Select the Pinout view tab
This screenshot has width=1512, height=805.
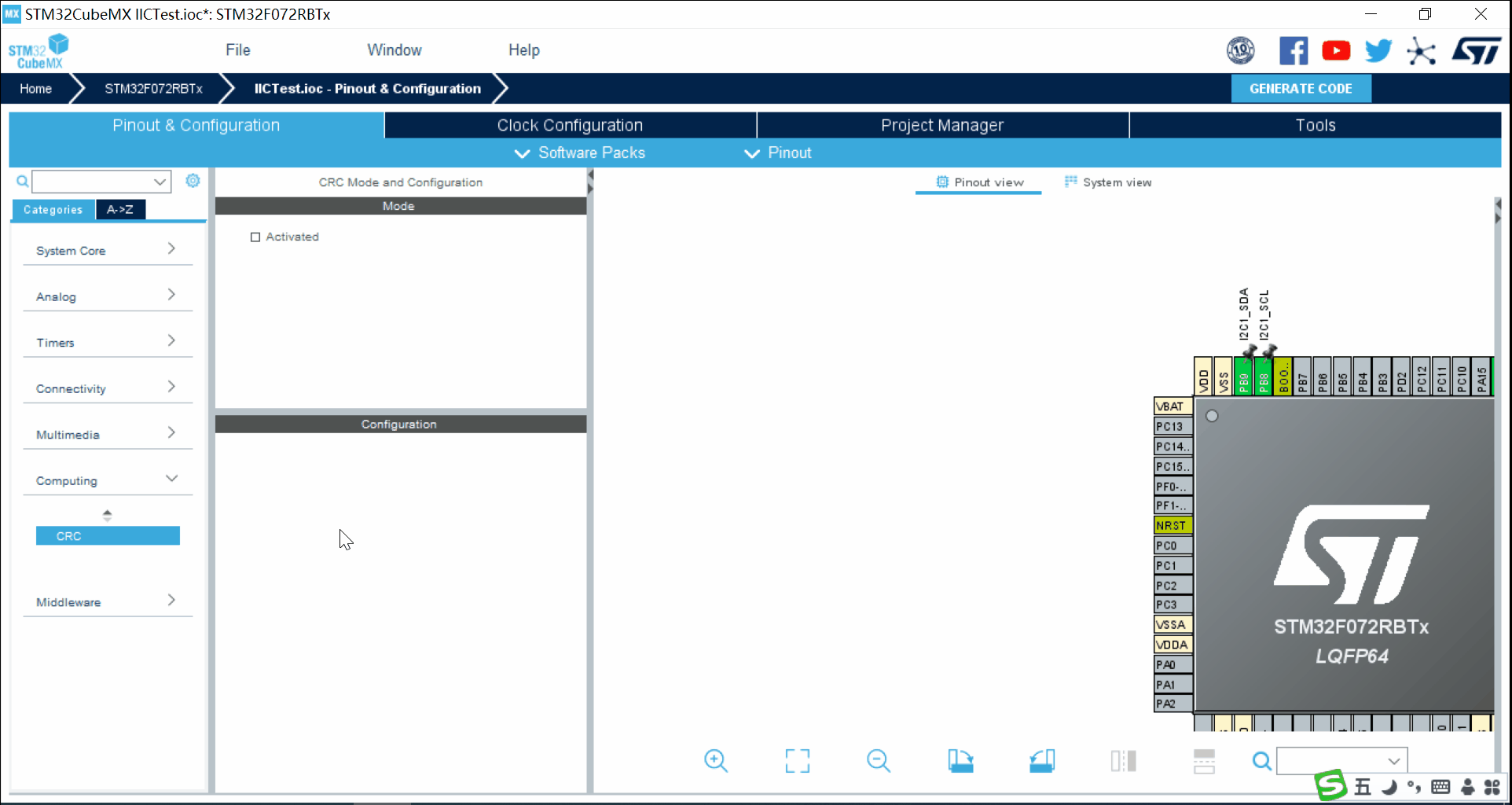pos(980,182)
